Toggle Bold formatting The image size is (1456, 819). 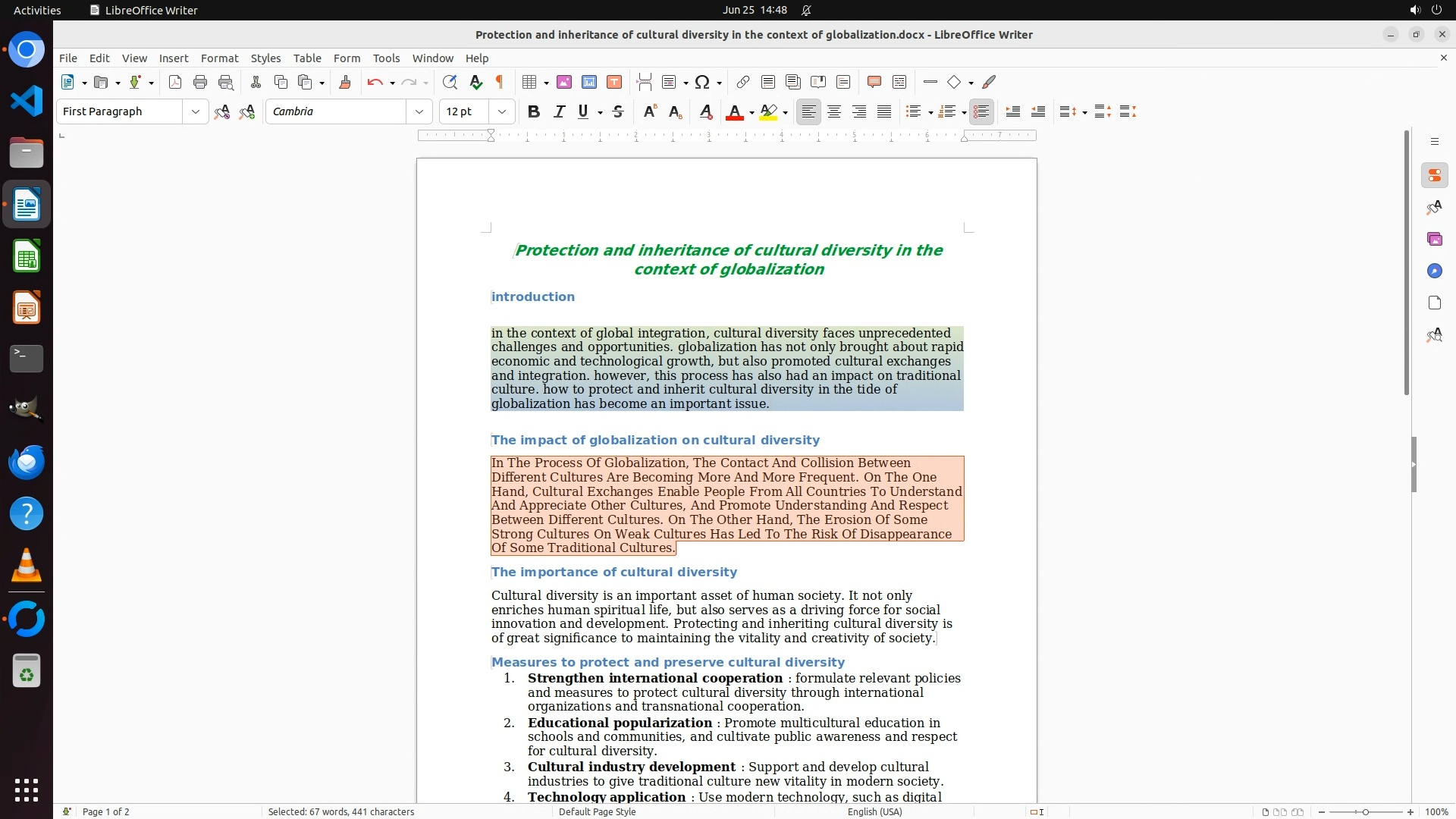point(534,111)
